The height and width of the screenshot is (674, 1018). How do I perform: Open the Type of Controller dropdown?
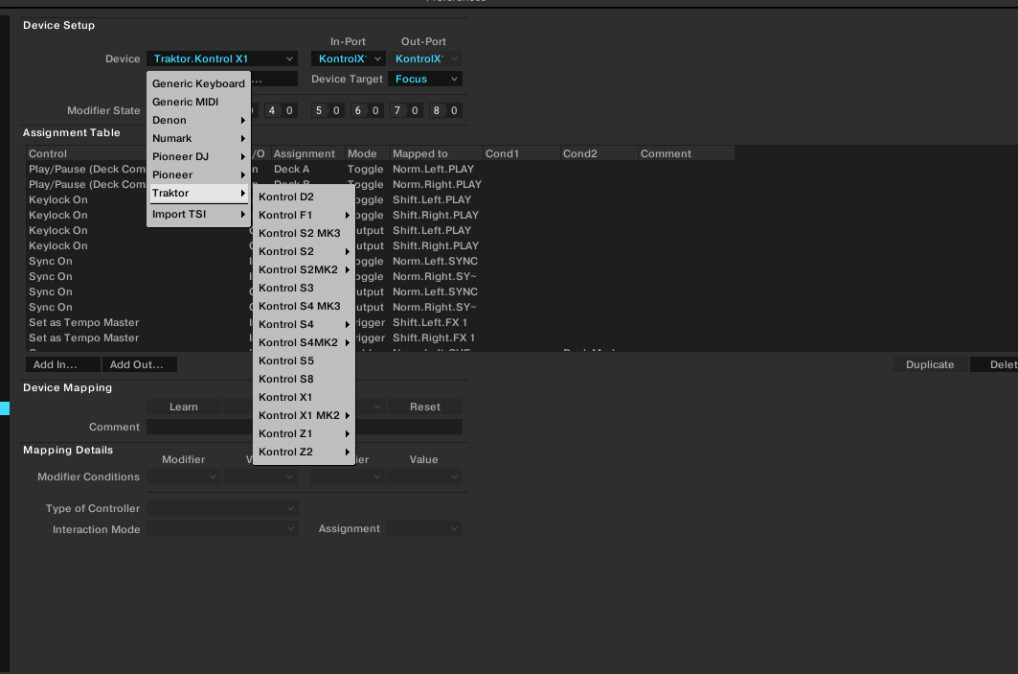222,508
